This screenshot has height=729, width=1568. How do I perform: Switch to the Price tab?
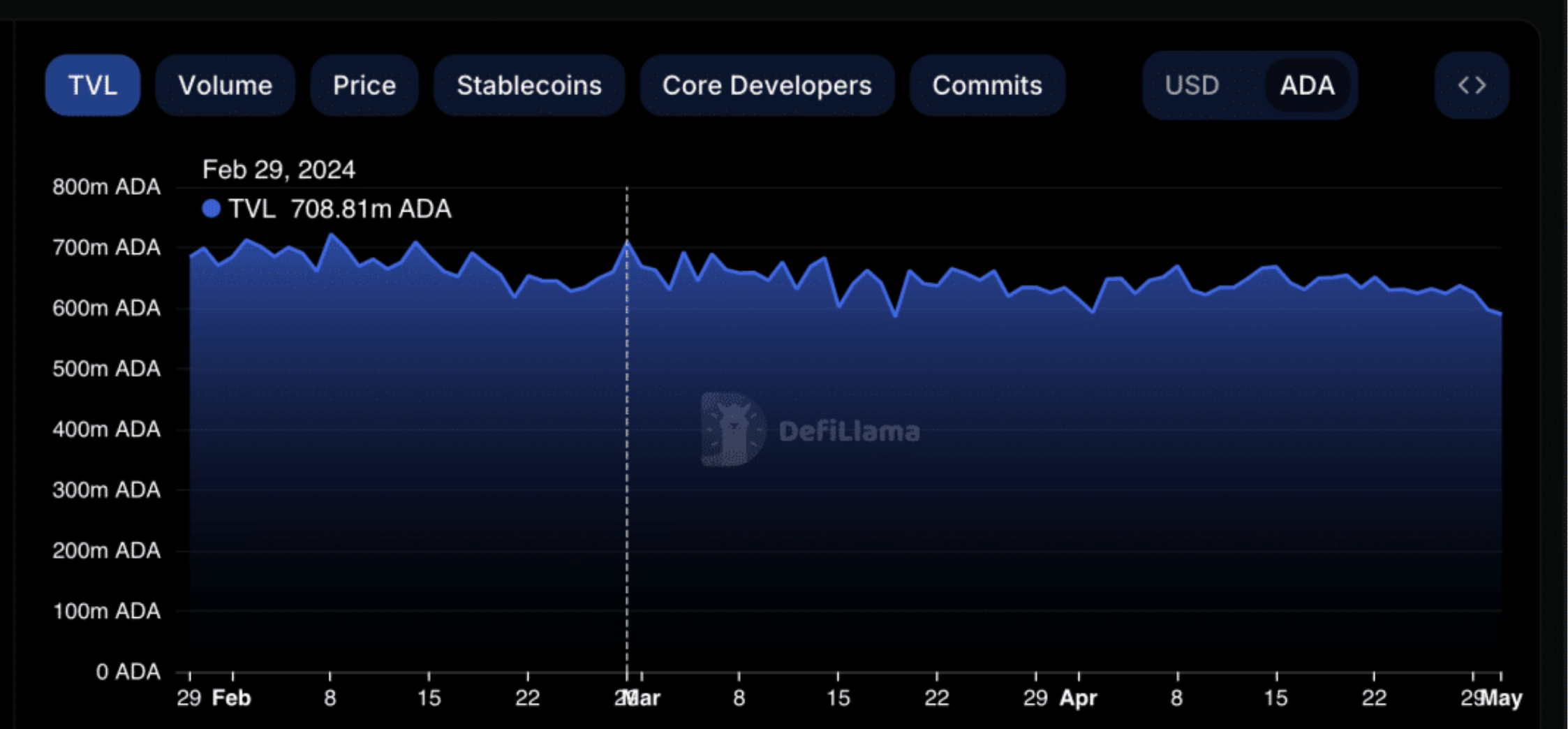point(364,85)
